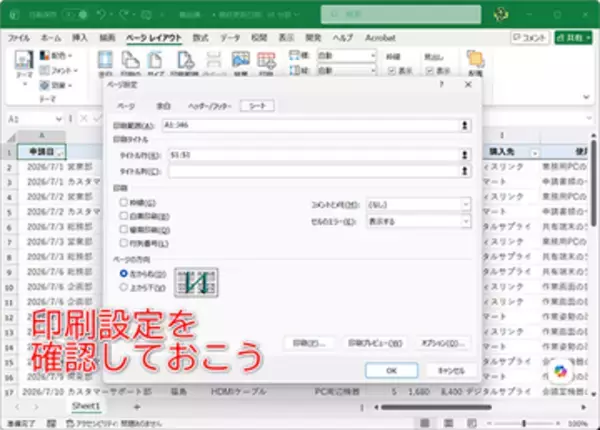Screen dimensions: 600x430
Task: Click the green Share (共有) button
Action: 573,37
